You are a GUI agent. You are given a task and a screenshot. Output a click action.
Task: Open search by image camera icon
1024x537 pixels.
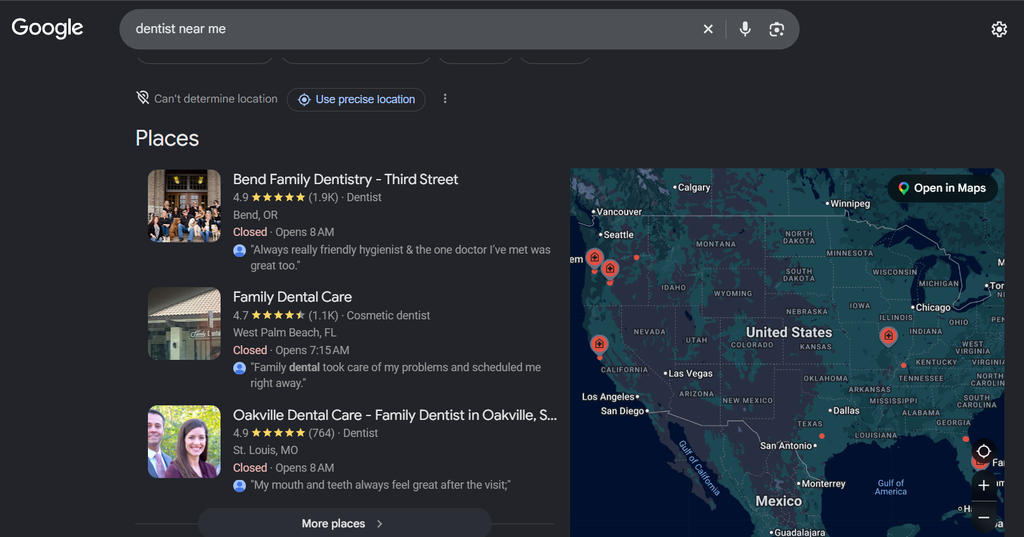point(776,29)
